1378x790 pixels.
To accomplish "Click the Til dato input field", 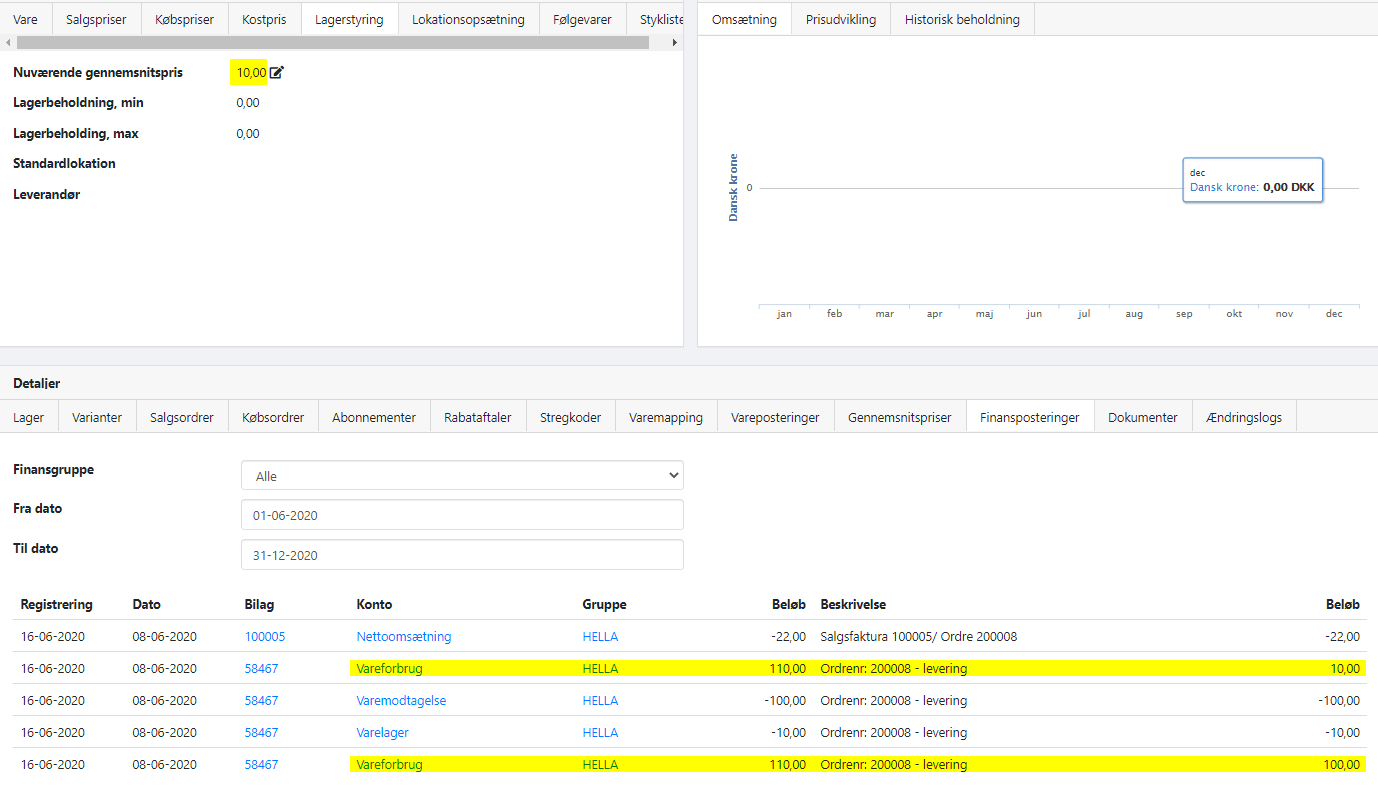I will [x=462, y=555].
